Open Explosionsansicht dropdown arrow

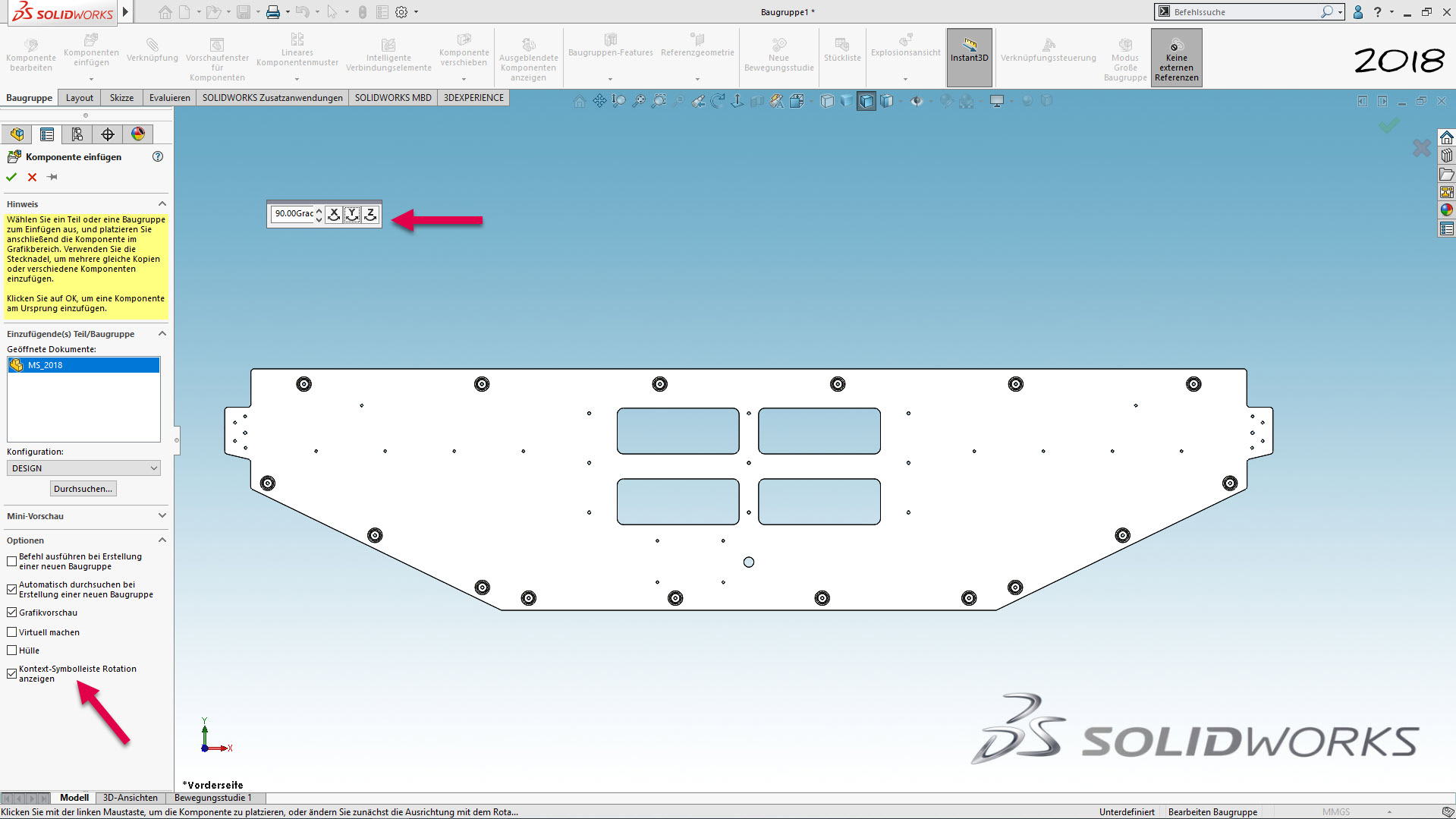[905, 79]
